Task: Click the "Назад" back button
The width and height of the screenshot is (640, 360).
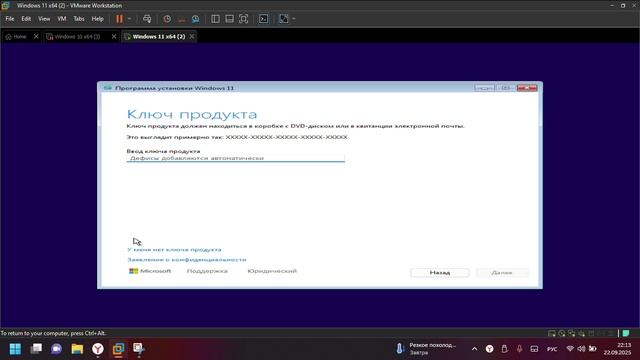Action: click(440, 272)
